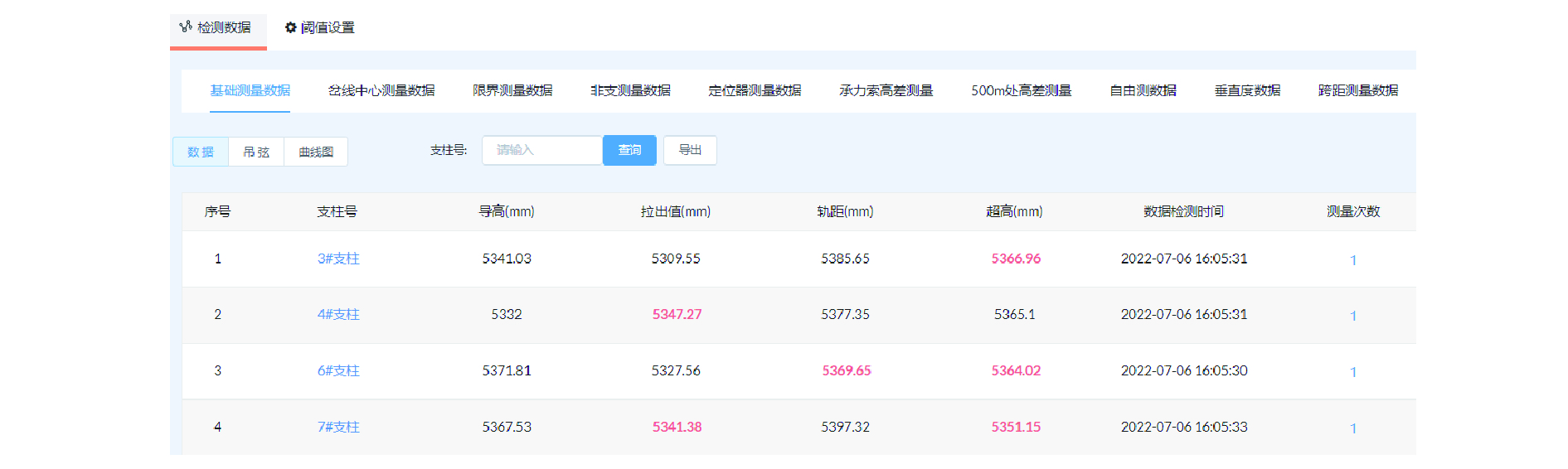Open 跨距测量数据 sub-tab

point(1357,90)
